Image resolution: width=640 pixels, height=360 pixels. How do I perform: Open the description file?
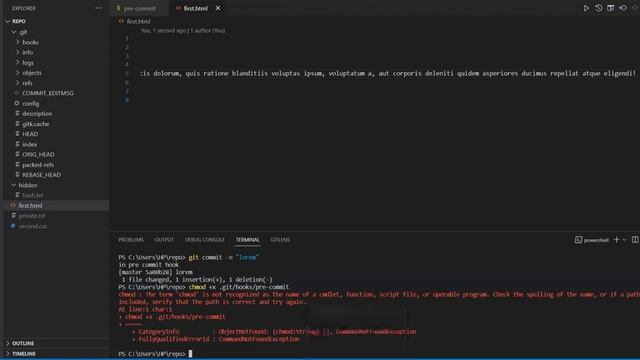pyautogui.click(x=37, y=113)
